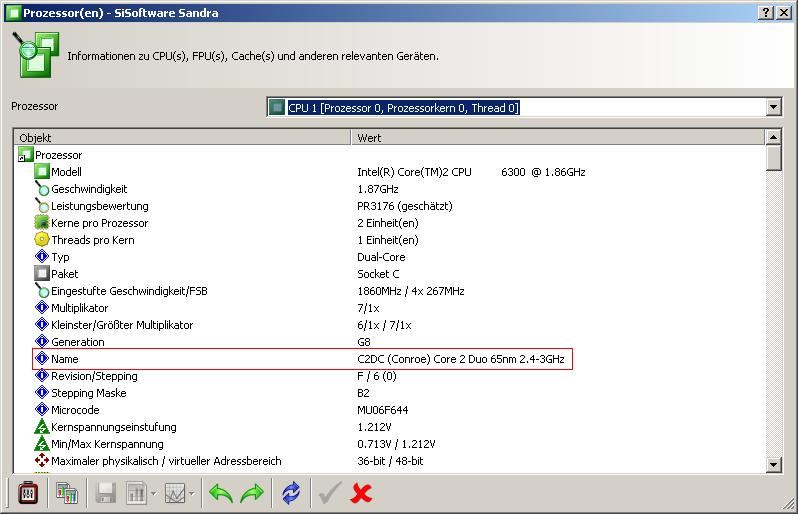Screen dimensions: 798x514
Task: Click the value Dual-Core
Action: pyautogui.click(x=381, y=257)
